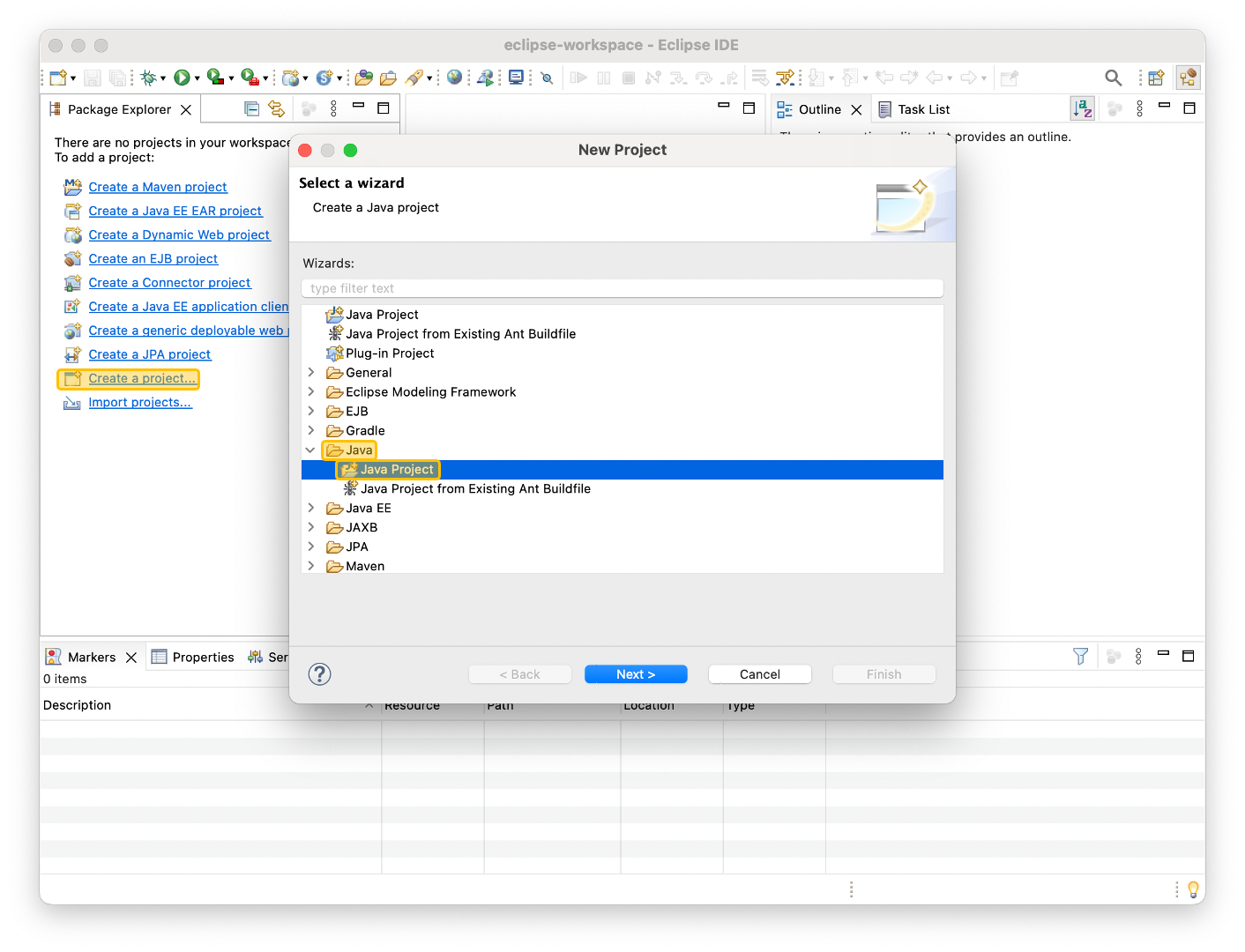Click the Import projects link
Screen dimensions: 1245x952
tap(140, 402)
